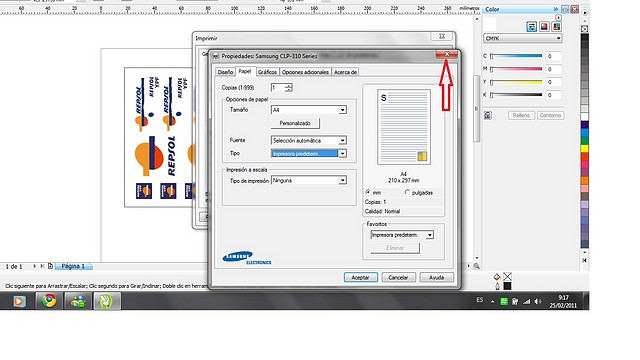Select the no-color X swatch atop palette
The height and width of the screenshot is (360, 640).
(x=584, y=29)
